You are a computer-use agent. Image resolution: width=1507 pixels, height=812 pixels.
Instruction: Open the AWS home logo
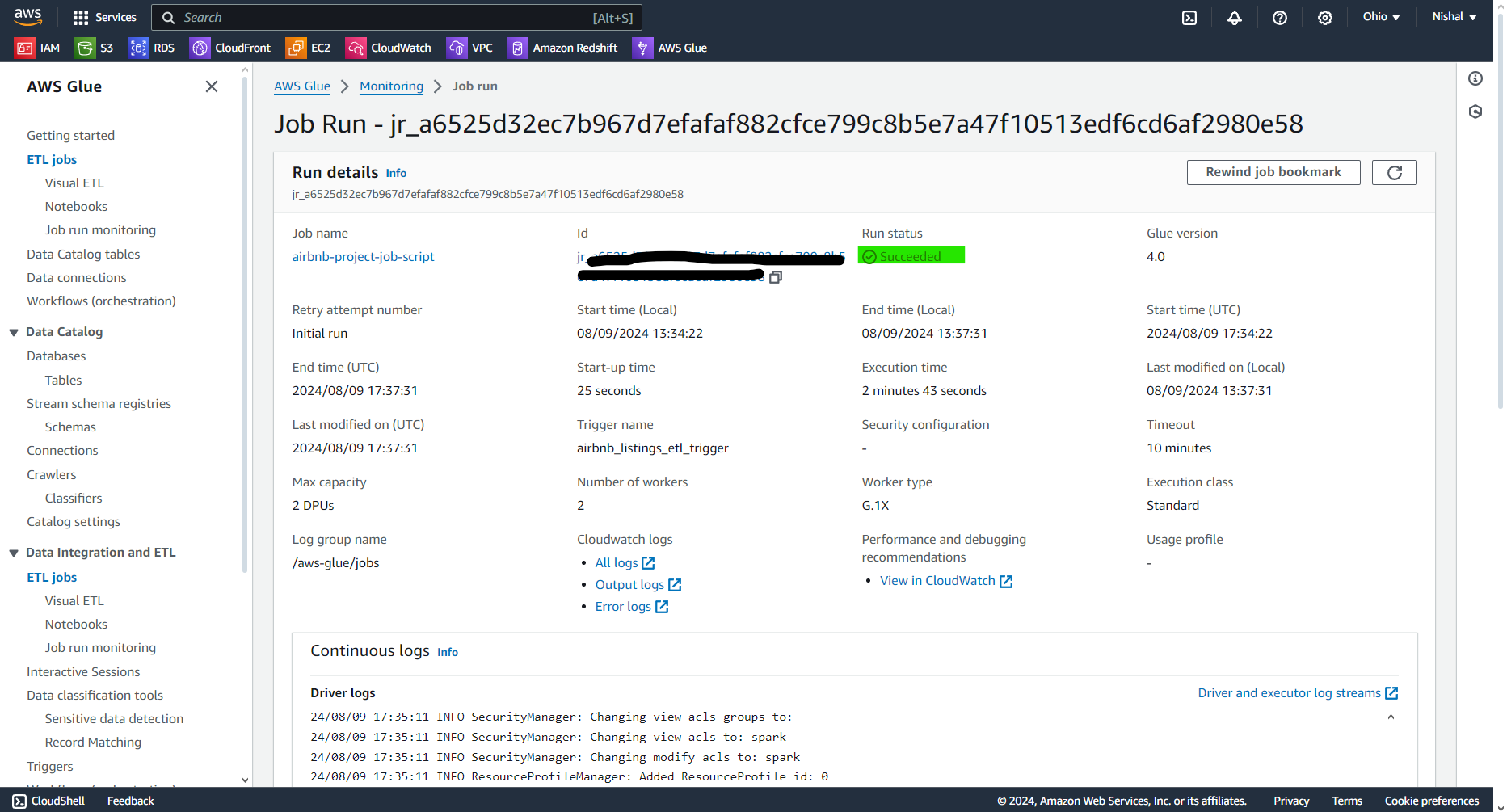click(27, 16)
